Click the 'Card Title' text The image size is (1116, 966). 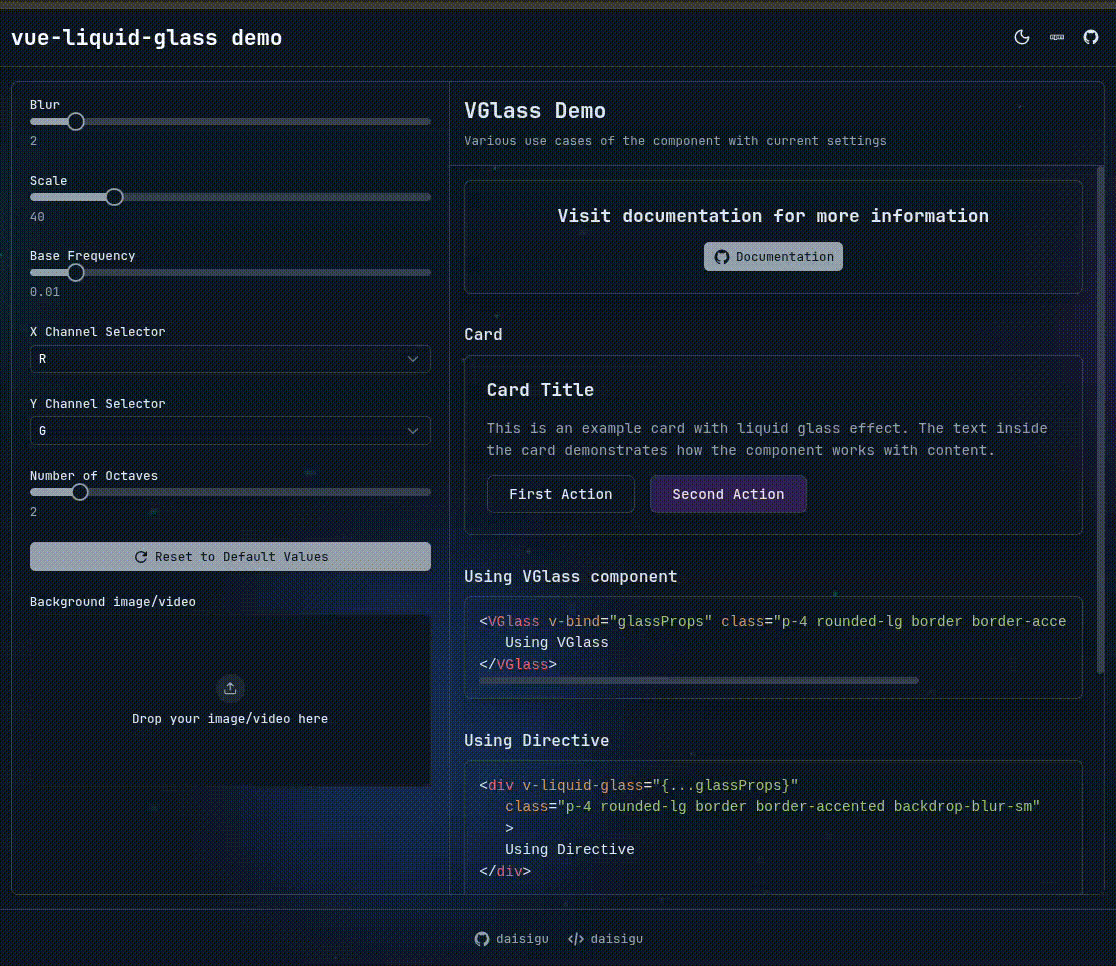click(540, 390)
